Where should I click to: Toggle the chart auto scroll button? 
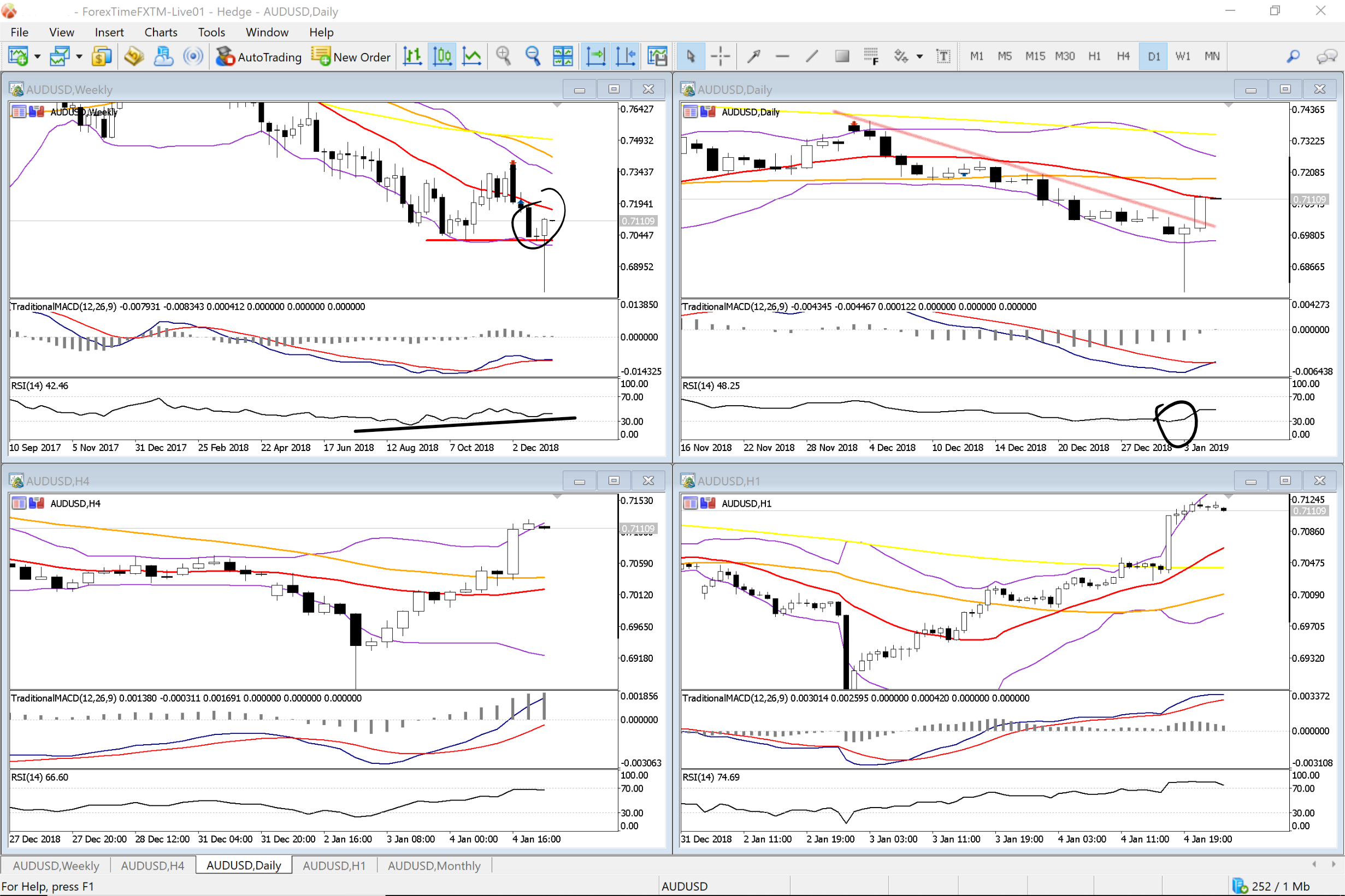tap(595, 57)
